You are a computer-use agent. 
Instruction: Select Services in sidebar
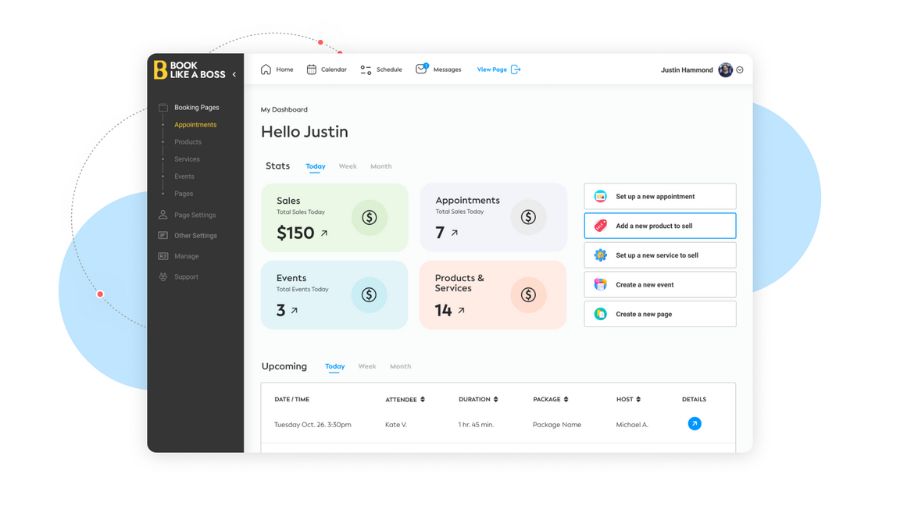point(187,159)
